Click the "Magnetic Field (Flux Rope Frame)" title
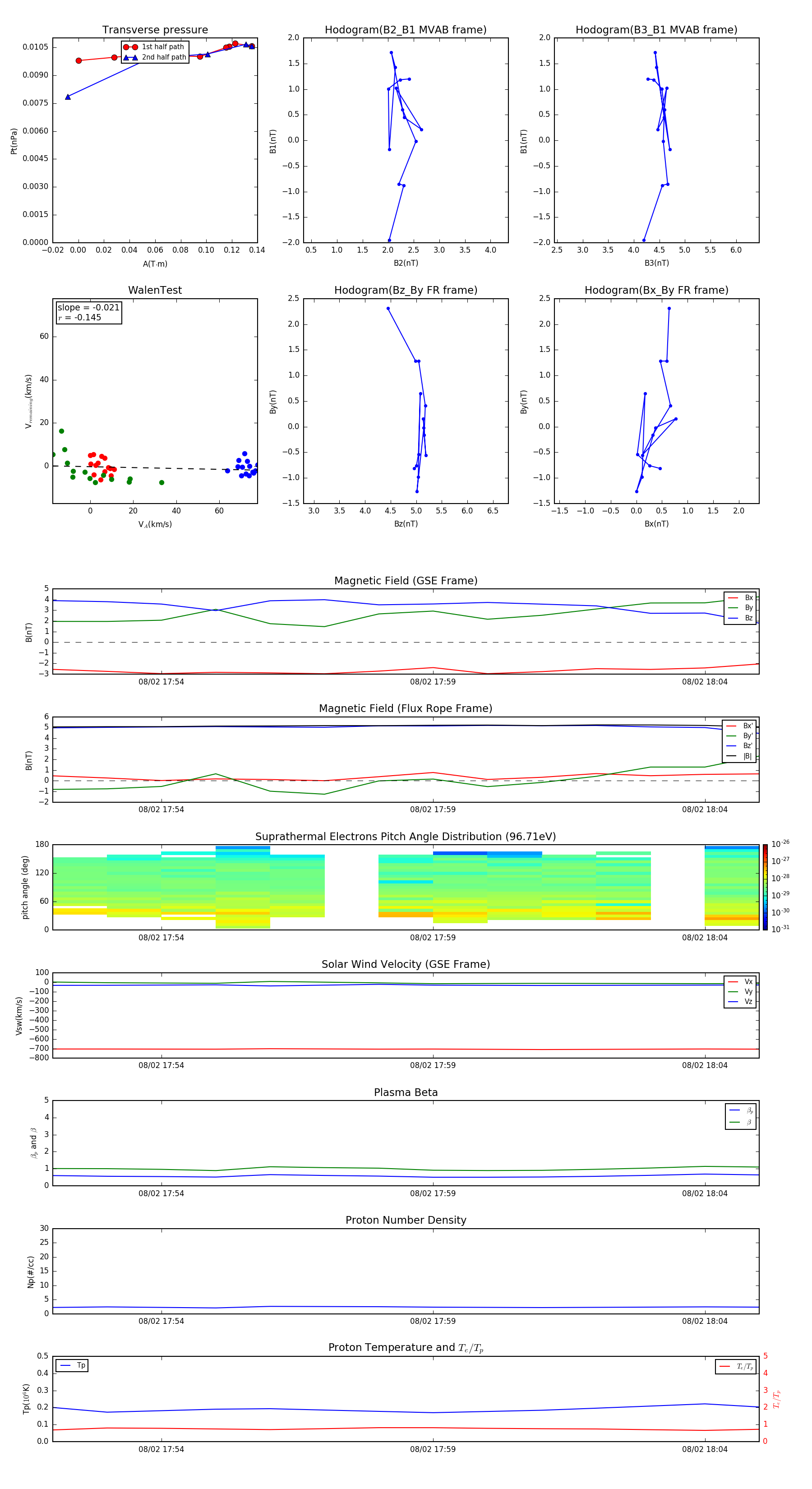 click(x=406, y=709)
